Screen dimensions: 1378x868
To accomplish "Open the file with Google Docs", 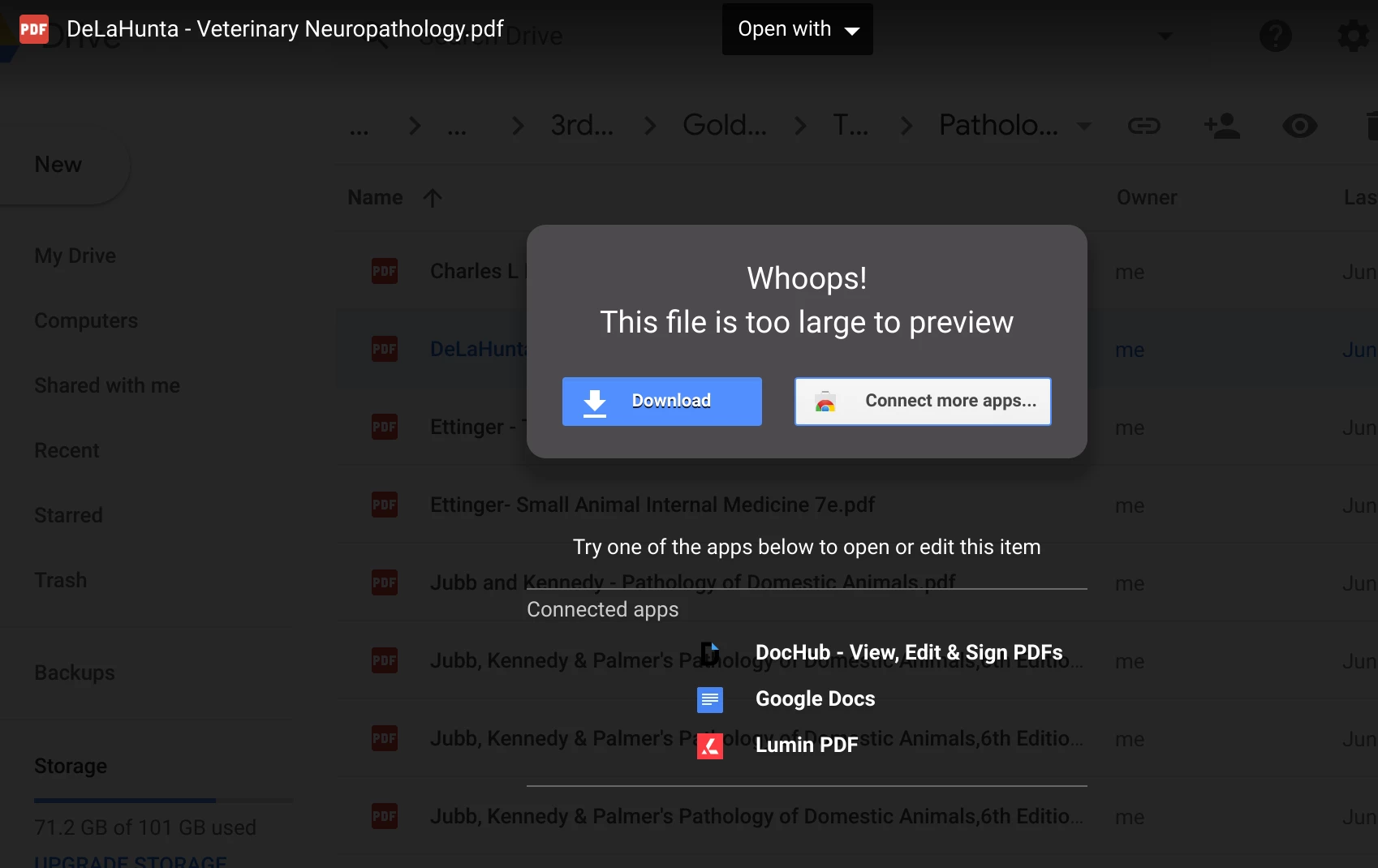I will pos(815,698).
